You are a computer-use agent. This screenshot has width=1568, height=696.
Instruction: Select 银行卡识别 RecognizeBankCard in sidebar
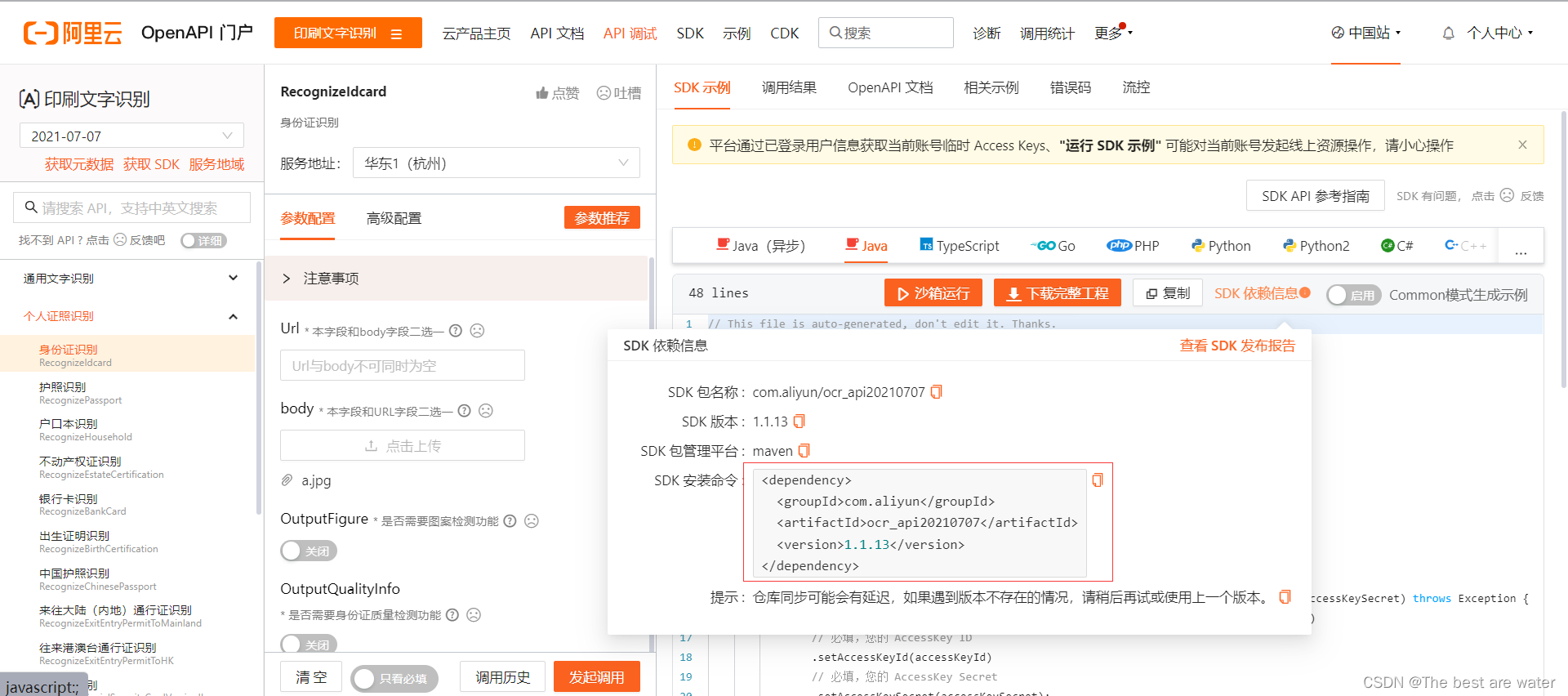tap(127, 505)
